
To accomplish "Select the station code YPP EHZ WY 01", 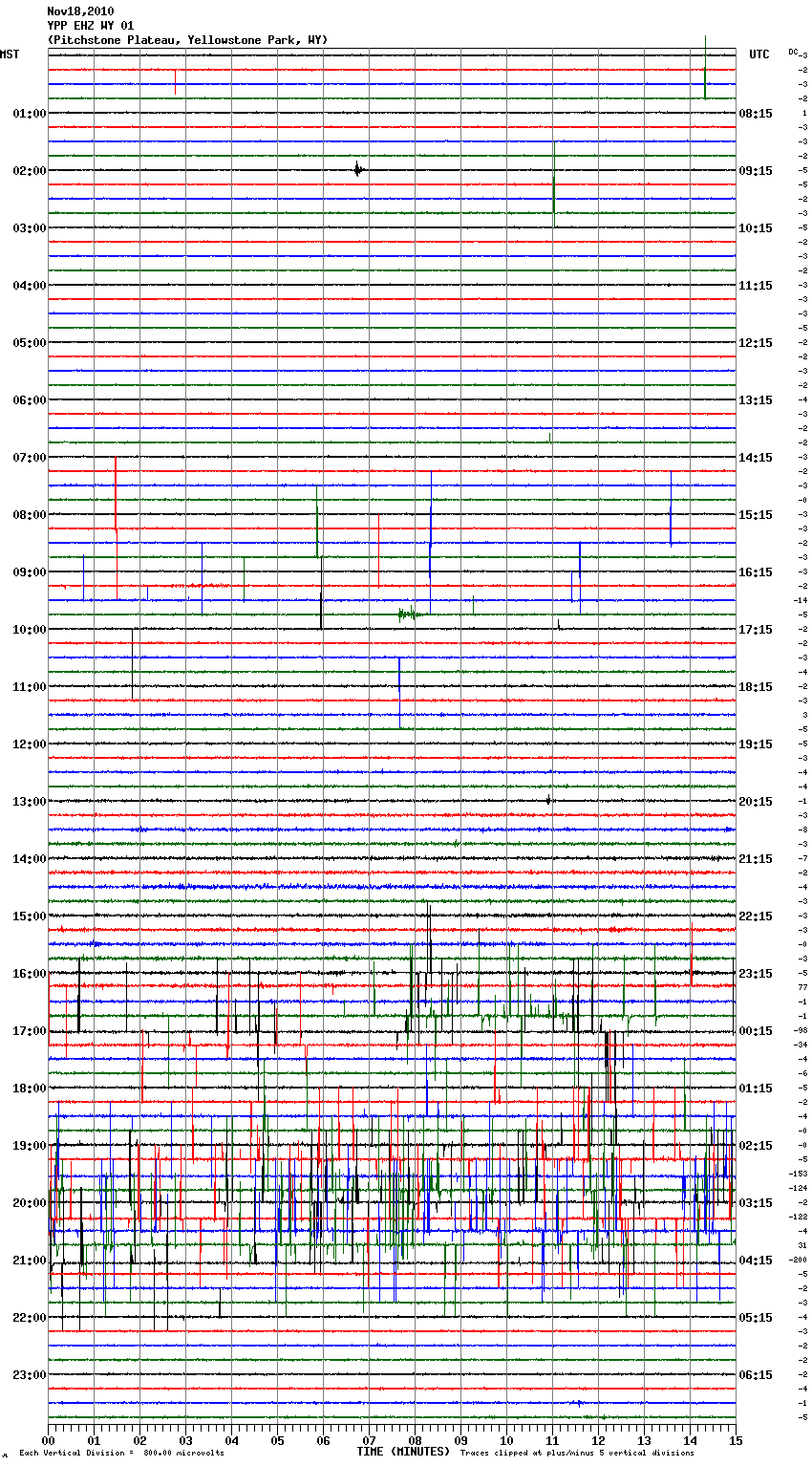I will coord(91,26).
